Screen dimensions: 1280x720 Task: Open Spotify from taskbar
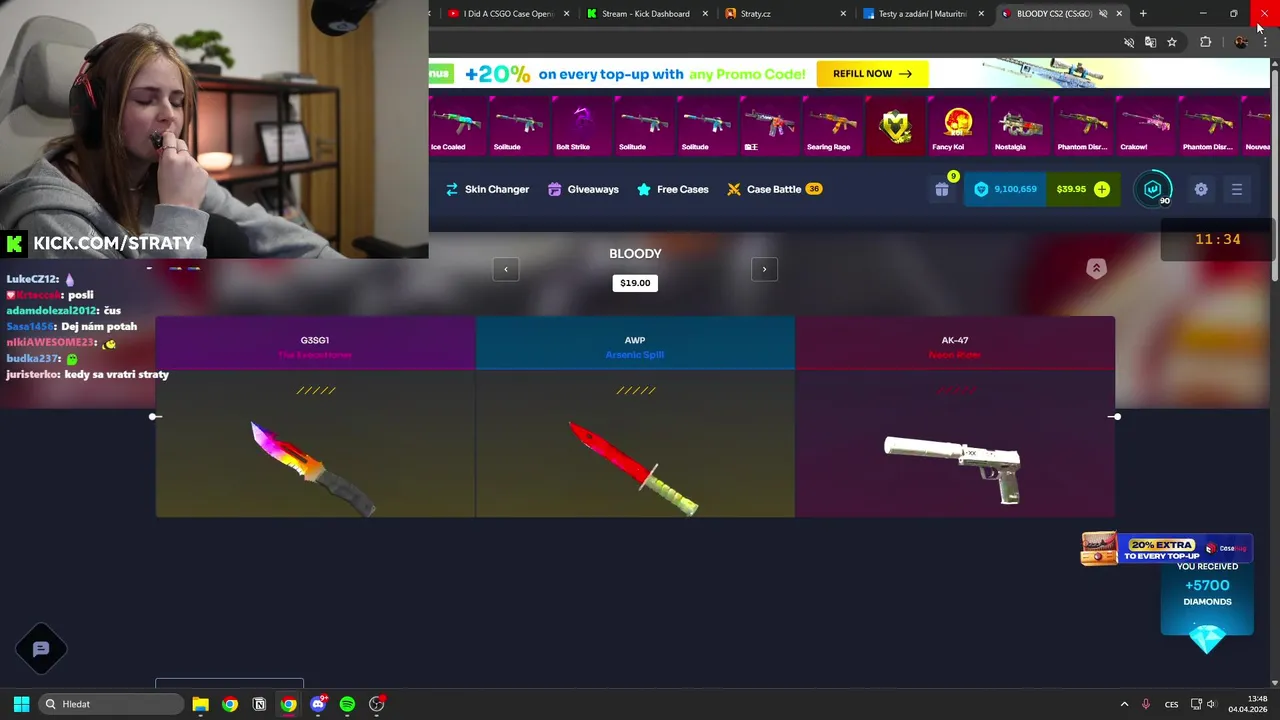click(347, 704)
